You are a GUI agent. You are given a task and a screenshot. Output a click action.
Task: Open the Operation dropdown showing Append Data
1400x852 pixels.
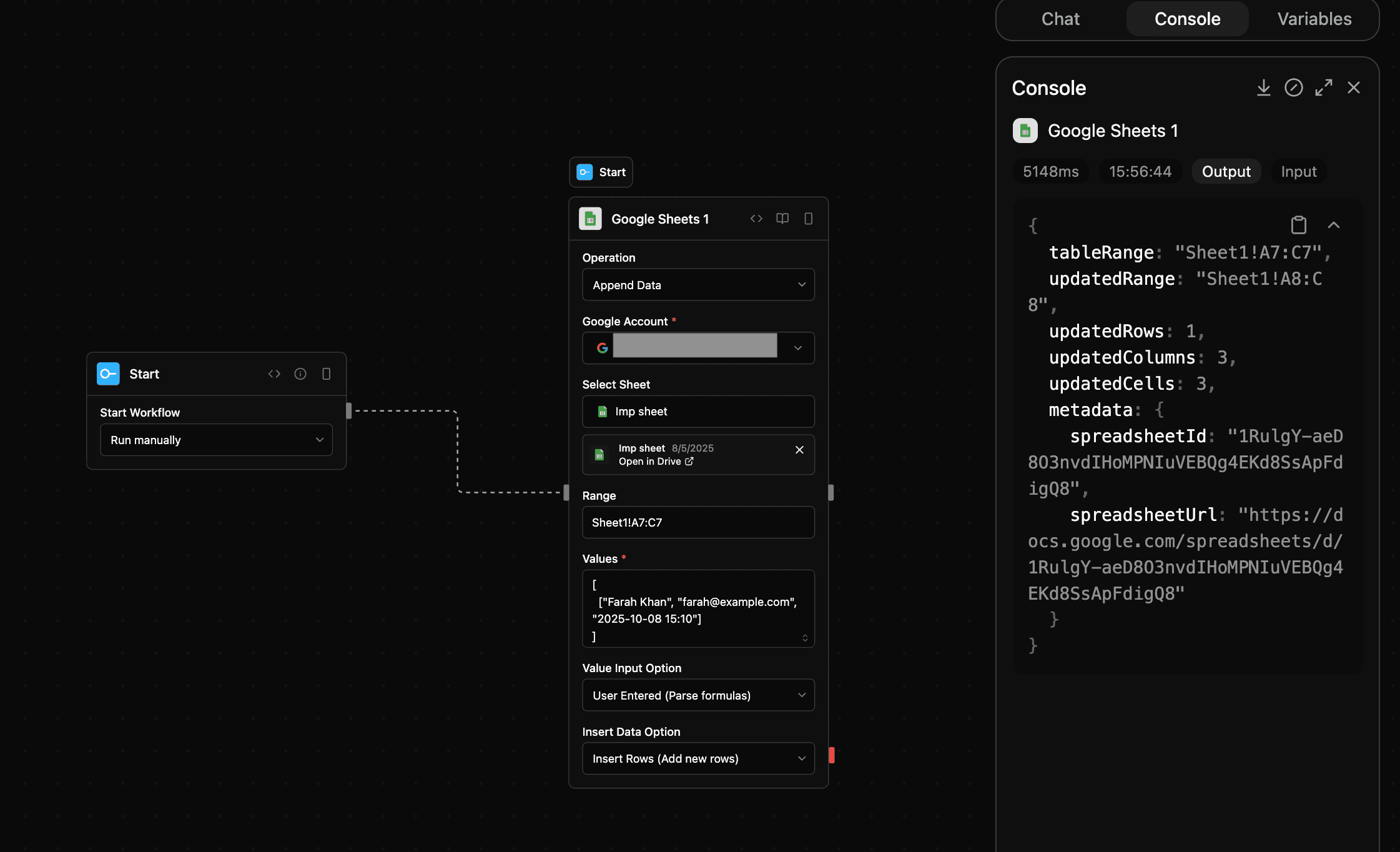(698, 285)
